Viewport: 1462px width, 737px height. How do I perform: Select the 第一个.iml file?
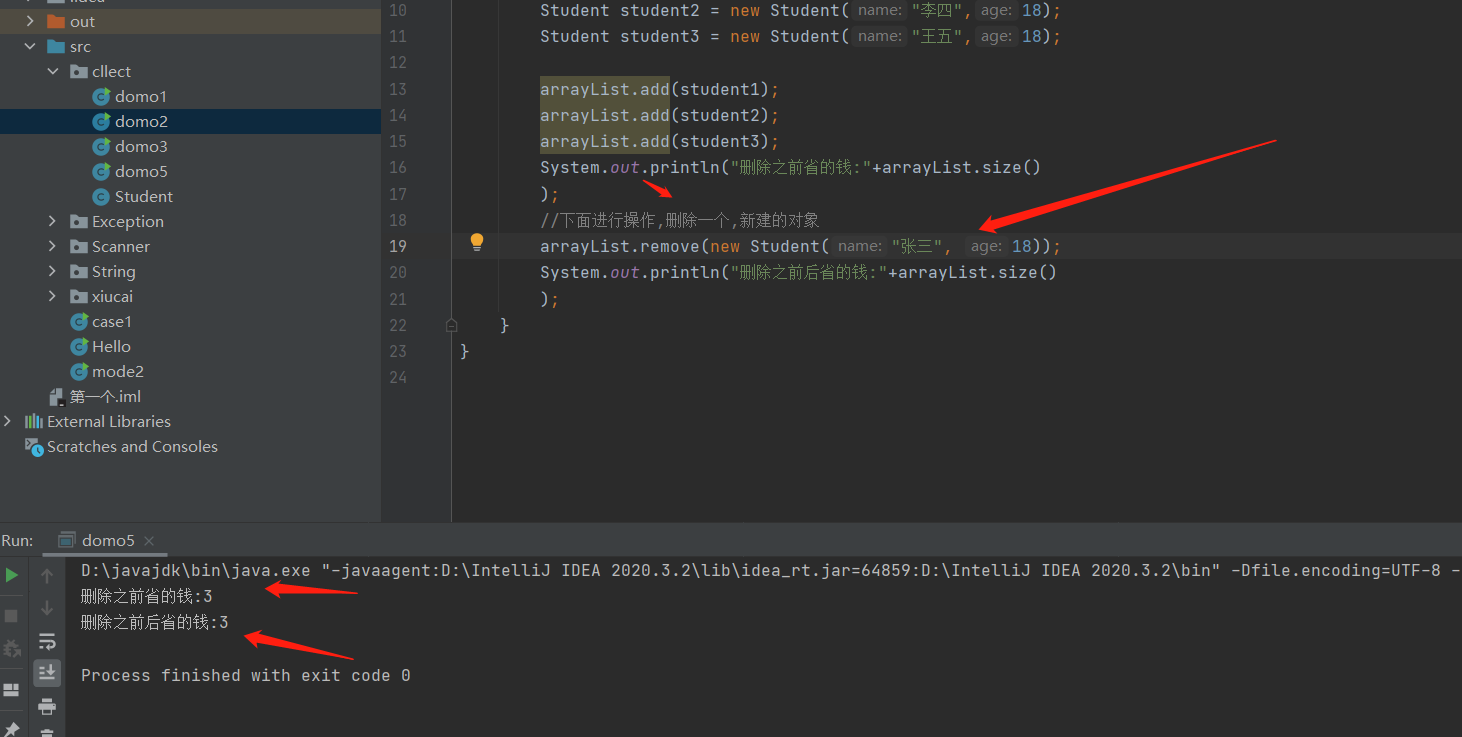(x=105, y=396)
